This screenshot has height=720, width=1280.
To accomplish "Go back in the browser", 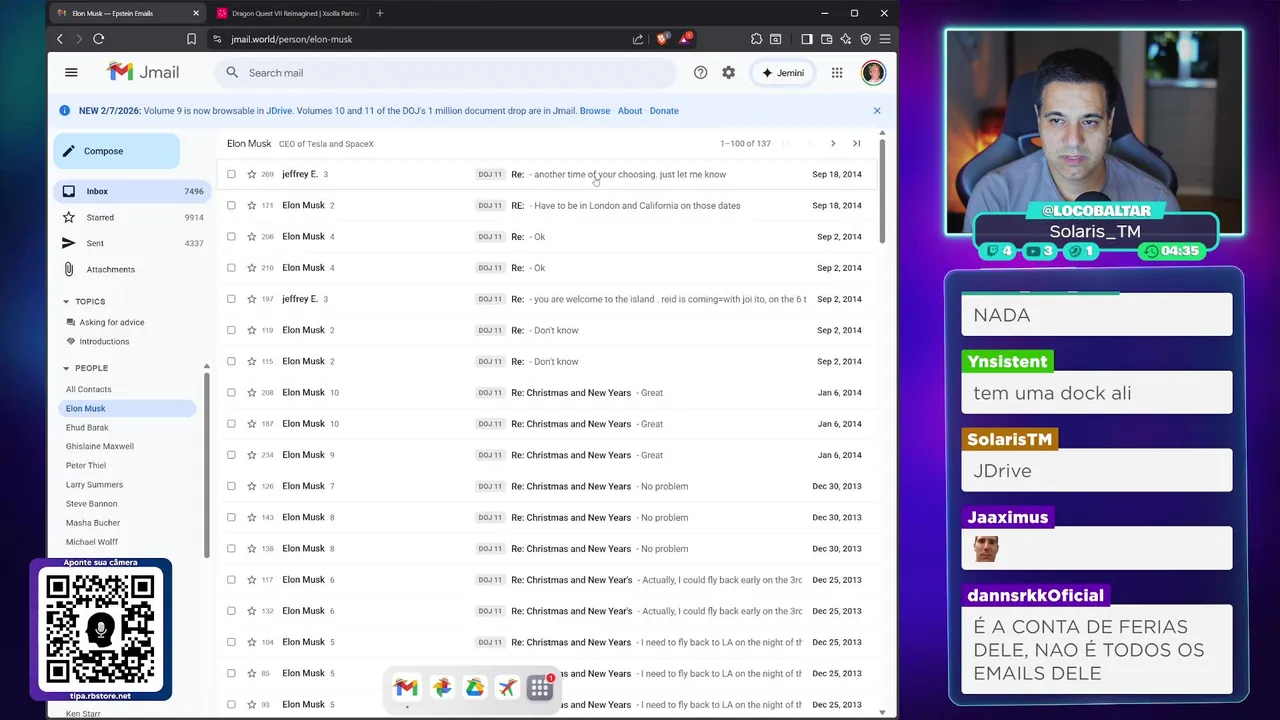I will [60, 39].
